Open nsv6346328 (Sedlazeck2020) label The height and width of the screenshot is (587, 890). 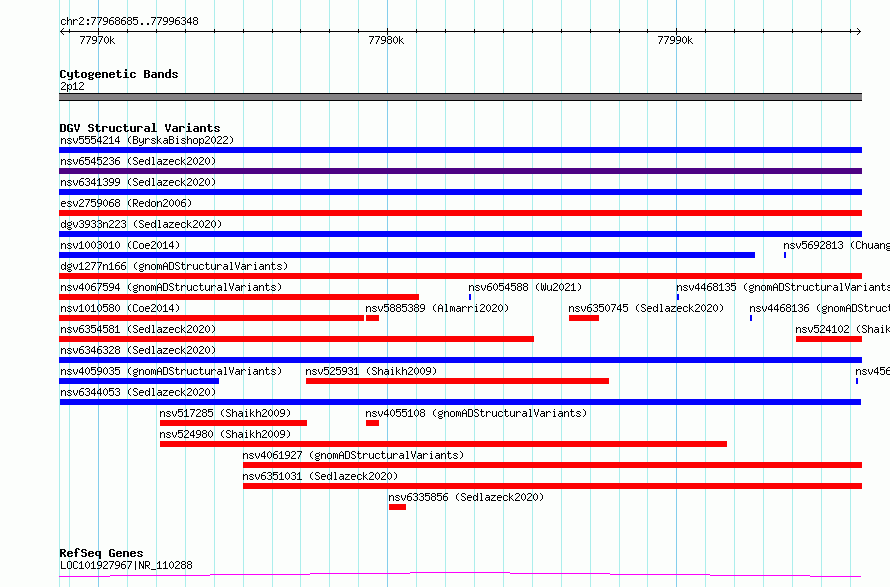tap(138, 350)
